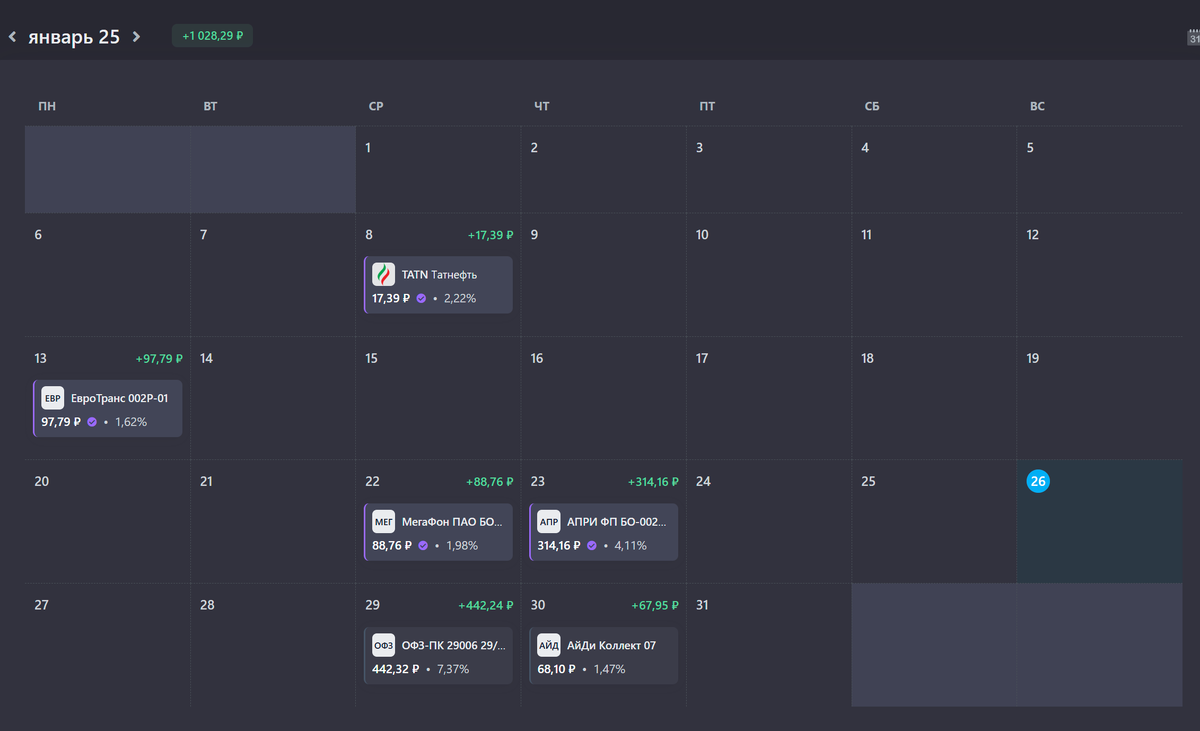Click the ВС weekday header

1037,106
